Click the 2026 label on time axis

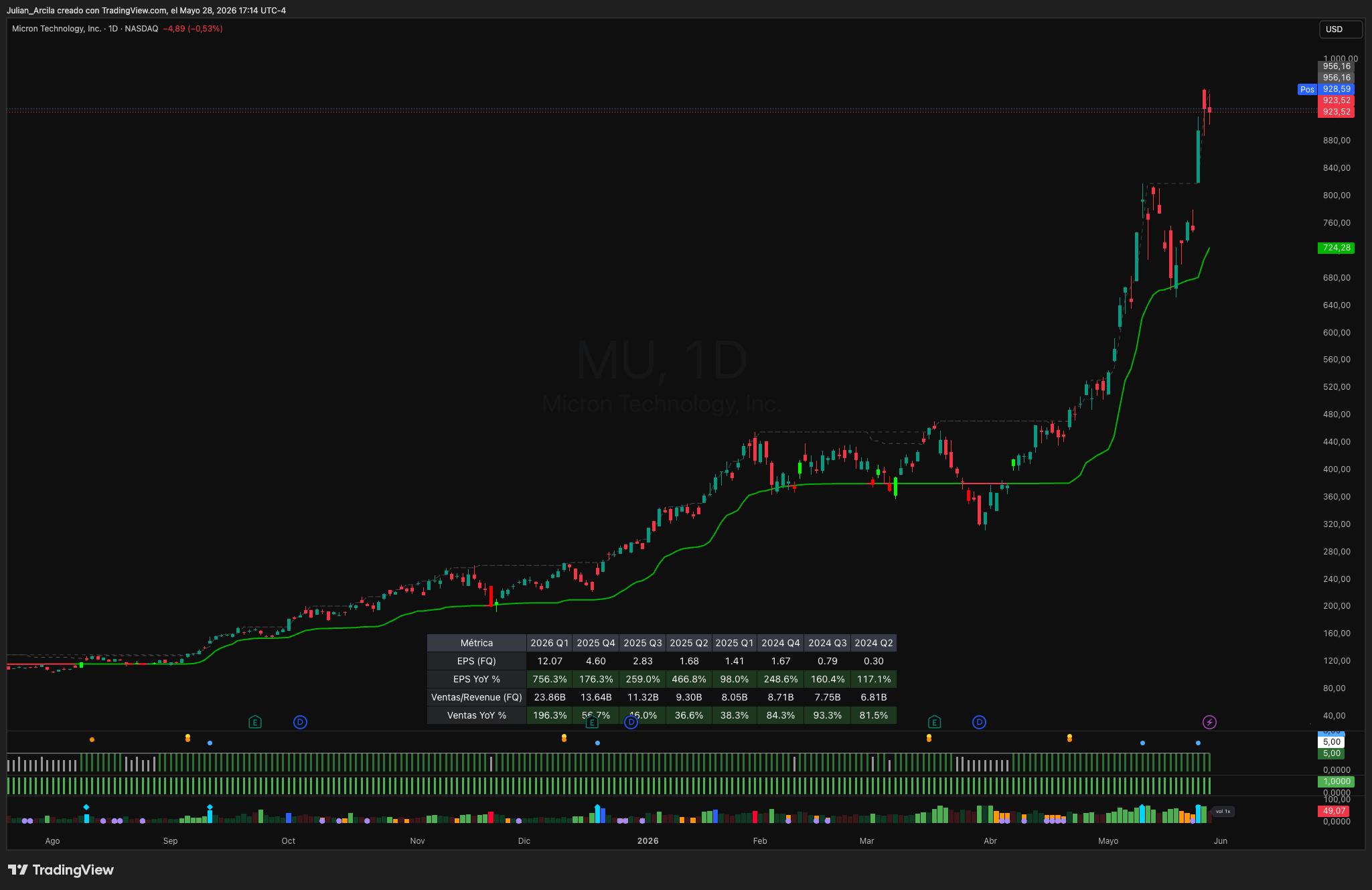coord(647,841)
